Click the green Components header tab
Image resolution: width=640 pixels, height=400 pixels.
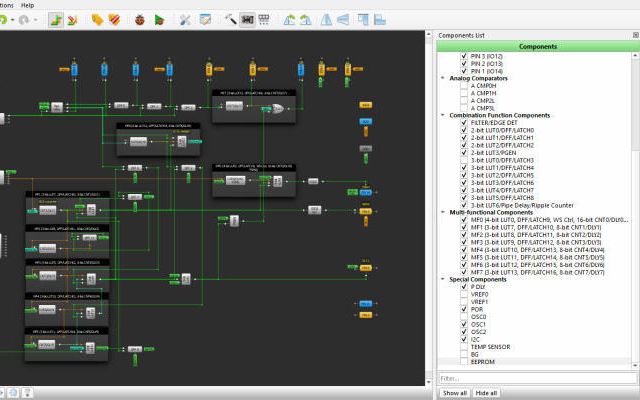[x=538, y=46]
